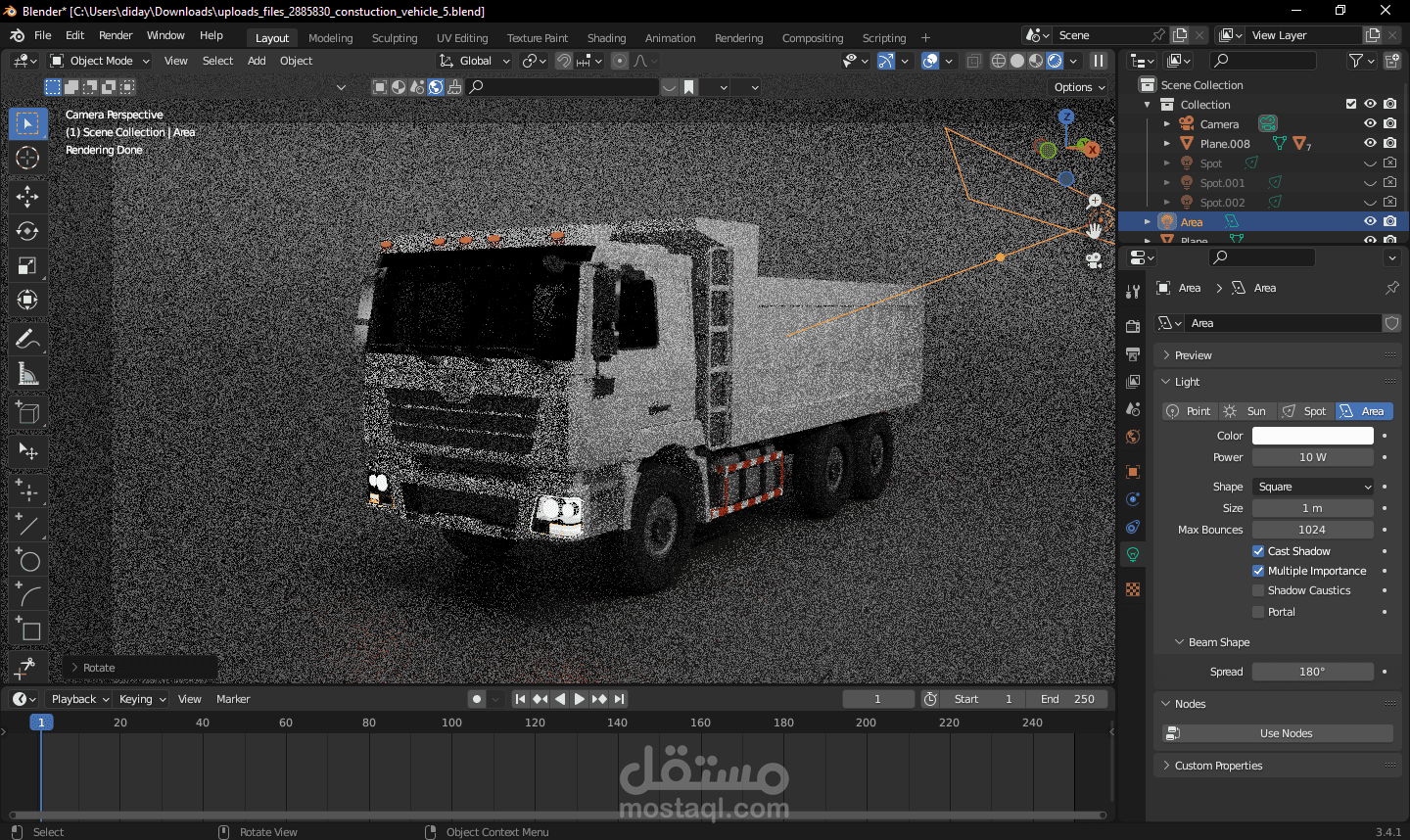Show the Spot.001 light in viewport
The height and width of the screenshot is (840, 1410).
tap(1370, 182)
